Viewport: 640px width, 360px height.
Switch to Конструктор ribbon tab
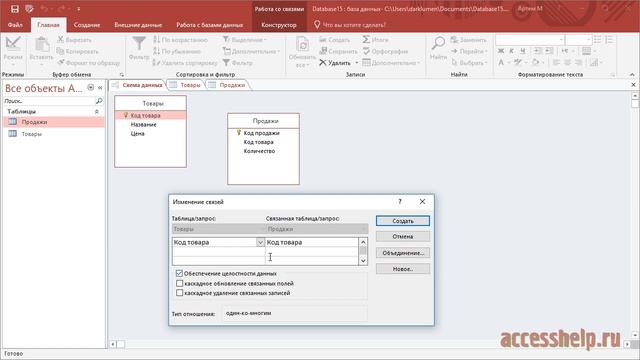coord(279,25)
